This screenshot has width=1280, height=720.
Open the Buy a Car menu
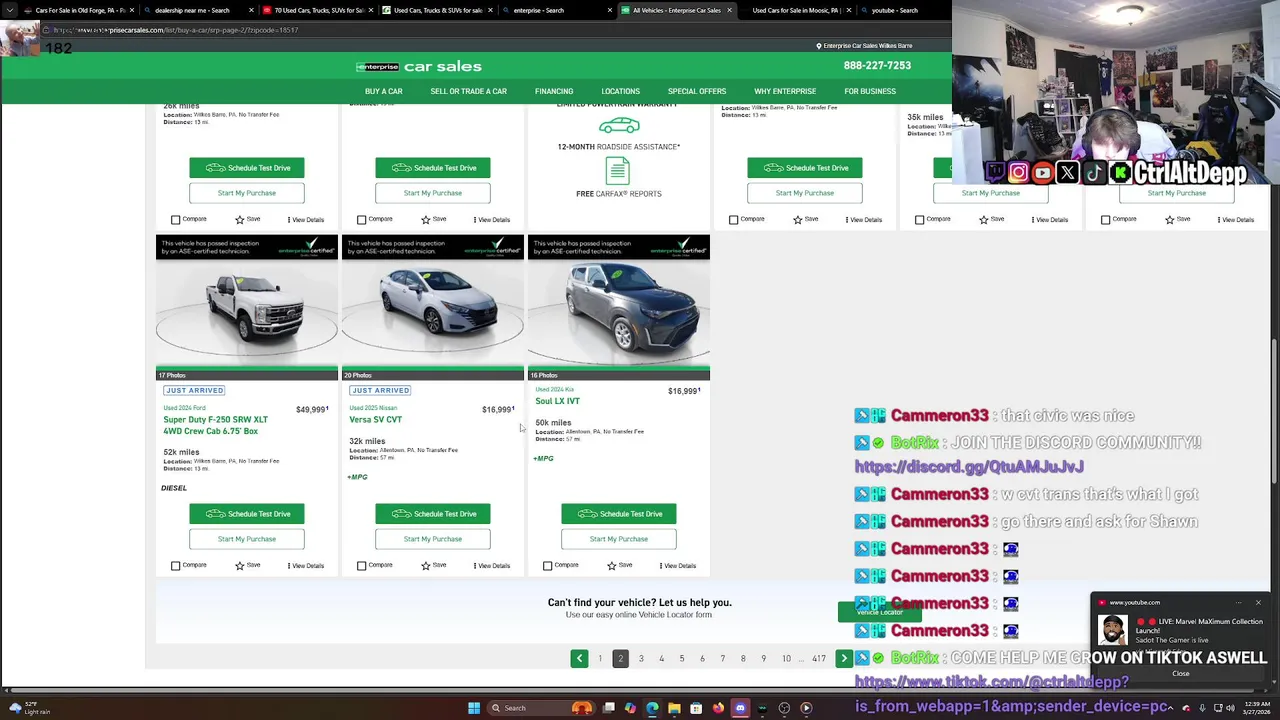(383, 91)
